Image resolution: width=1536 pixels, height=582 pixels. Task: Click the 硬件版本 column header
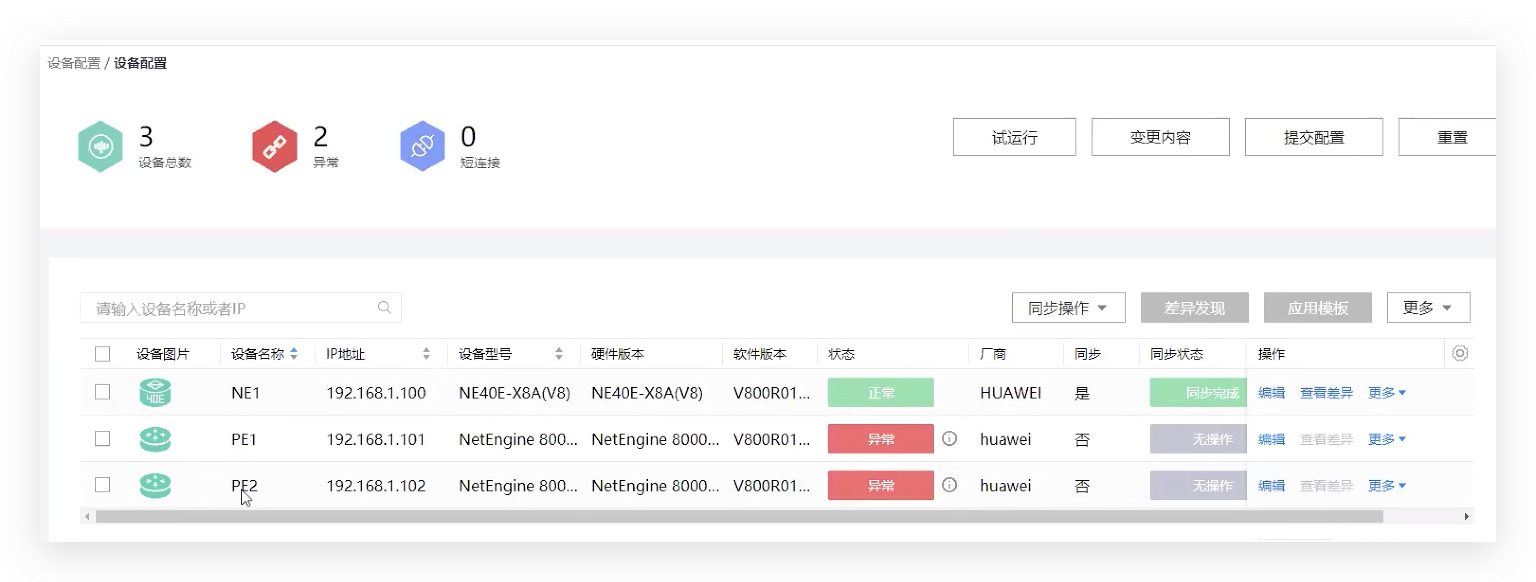[x=617, y=354]
